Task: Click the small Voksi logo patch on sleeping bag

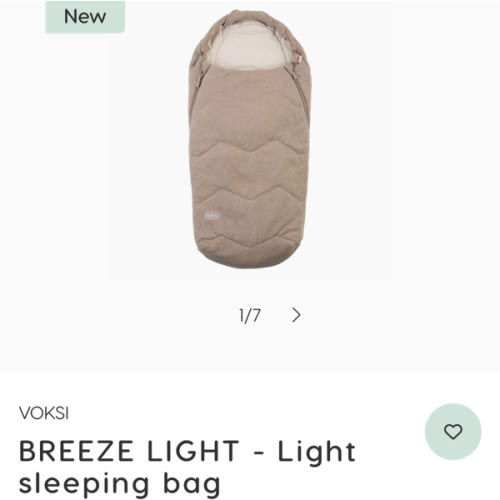Action: click(212, 215)
